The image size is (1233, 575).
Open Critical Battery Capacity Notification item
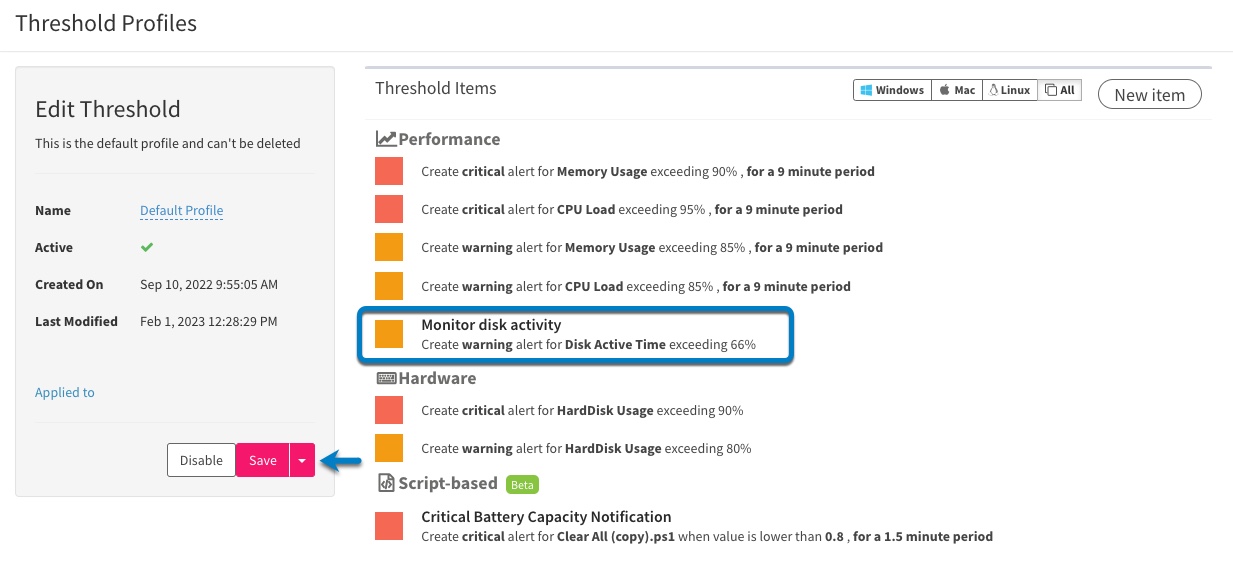546,517
